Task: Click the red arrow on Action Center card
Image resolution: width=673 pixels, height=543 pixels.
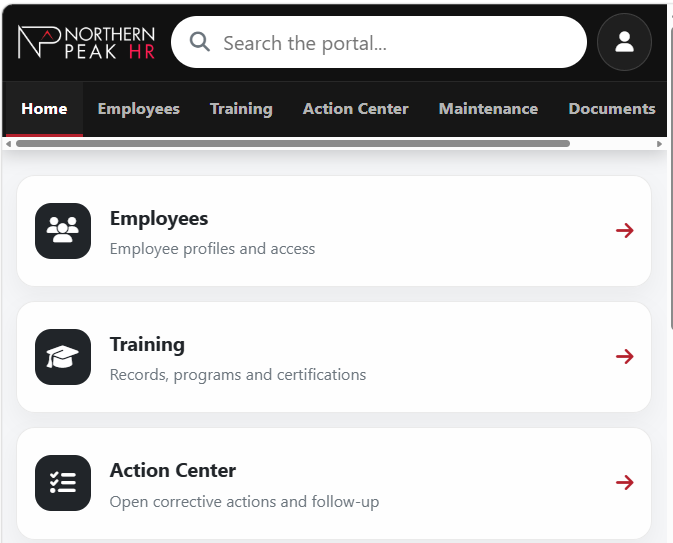Action: pos(624,482)
